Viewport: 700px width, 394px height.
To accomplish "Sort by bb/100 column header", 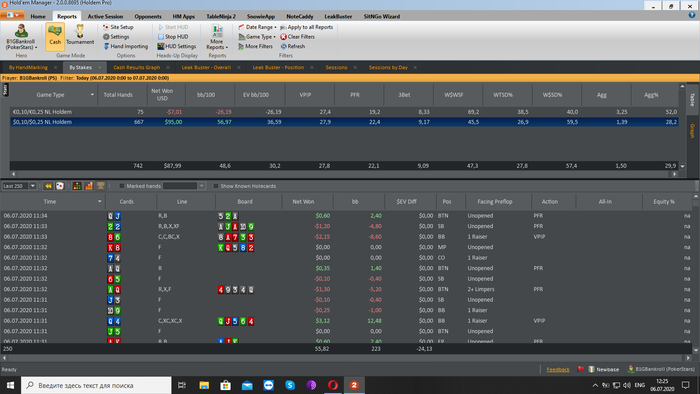I will point(206,95).
